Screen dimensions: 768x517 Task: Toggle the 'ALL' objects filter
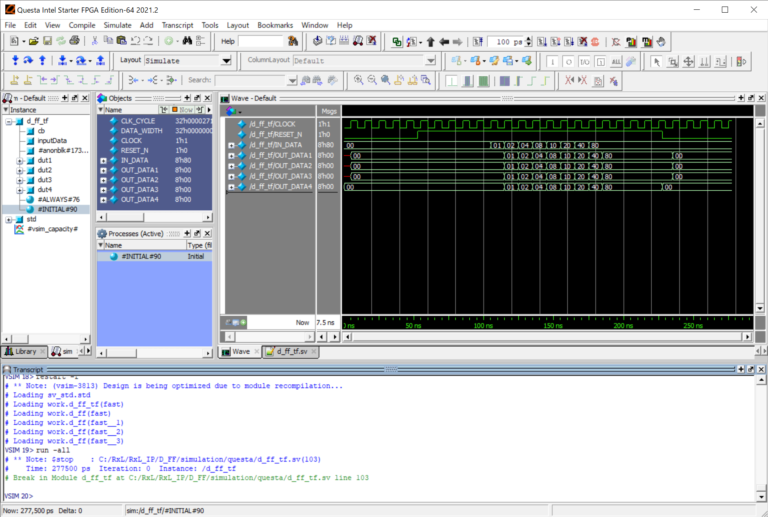[x=616, y=61]
